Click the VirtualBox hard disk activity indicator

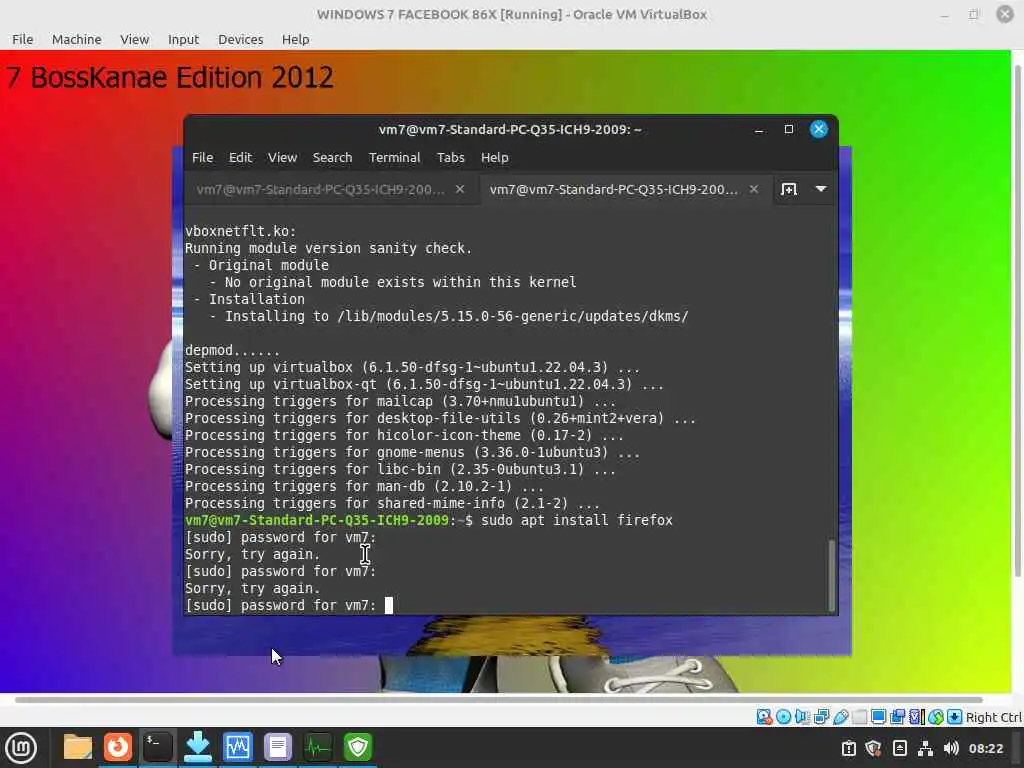(764, 717)
